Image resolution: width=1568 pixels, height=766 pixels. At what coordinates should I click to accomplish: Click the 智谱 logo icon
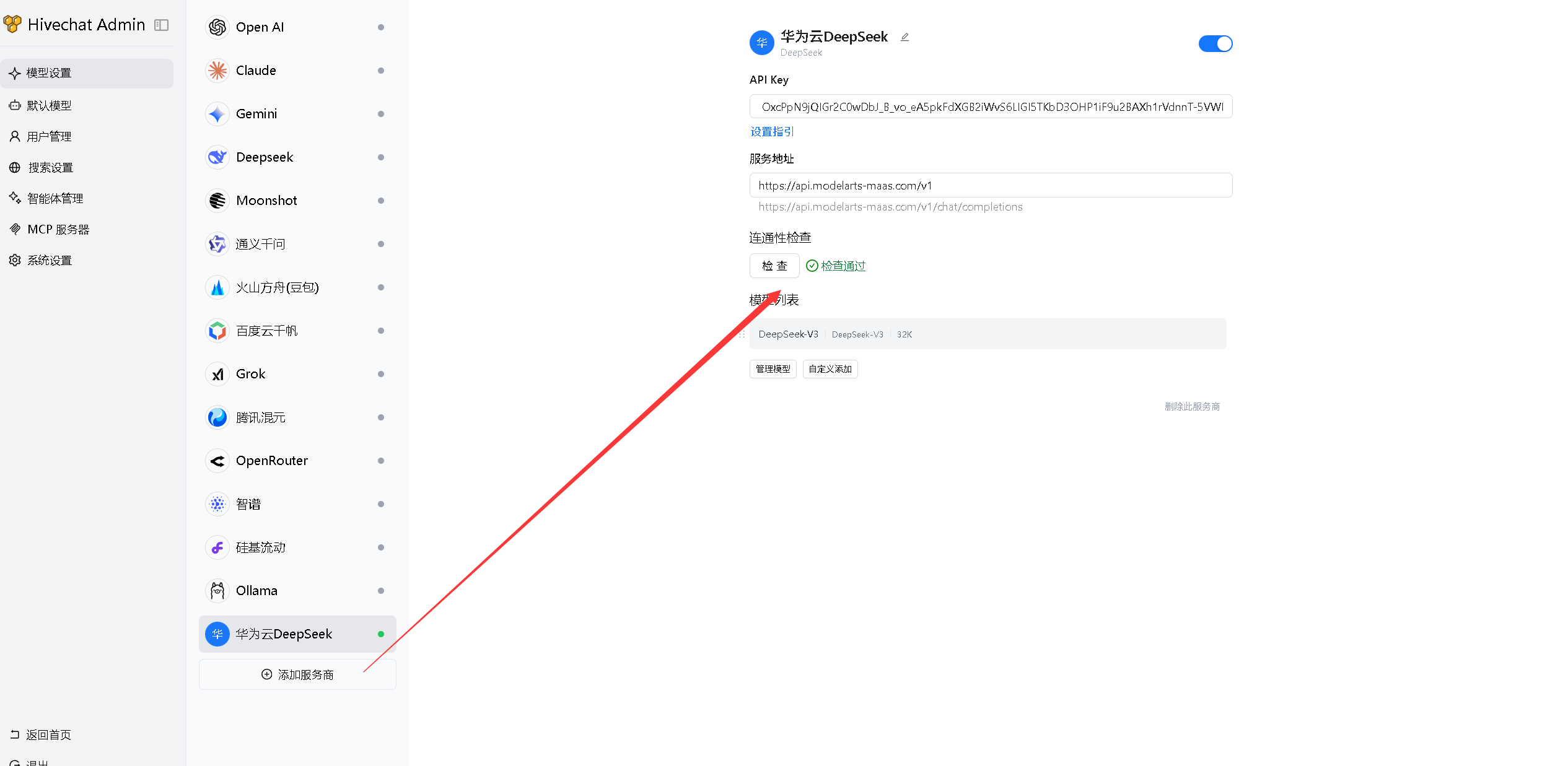tap(217, 504)
